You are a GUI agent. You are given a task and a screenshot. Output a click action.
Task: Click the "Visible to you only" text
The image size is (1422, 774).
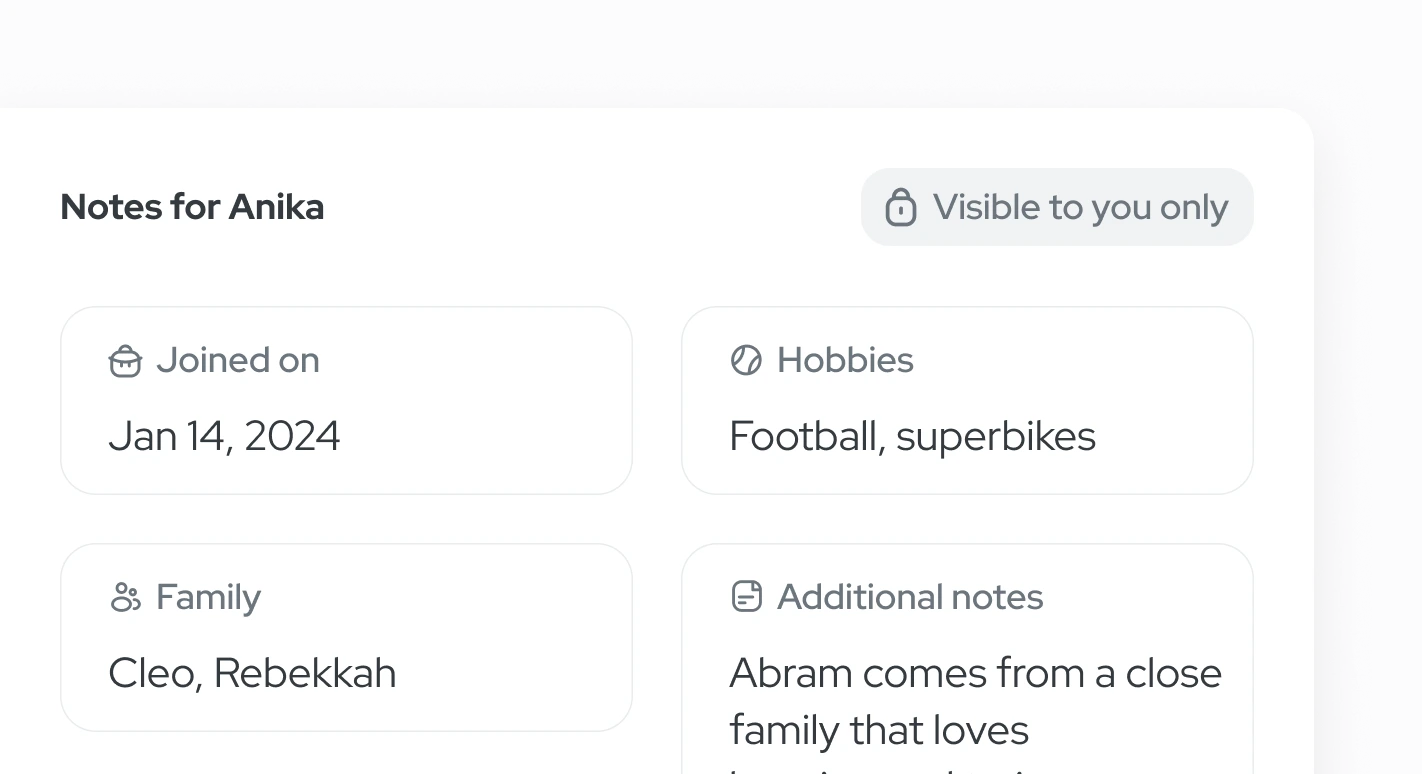click(x=1080, y=207)
